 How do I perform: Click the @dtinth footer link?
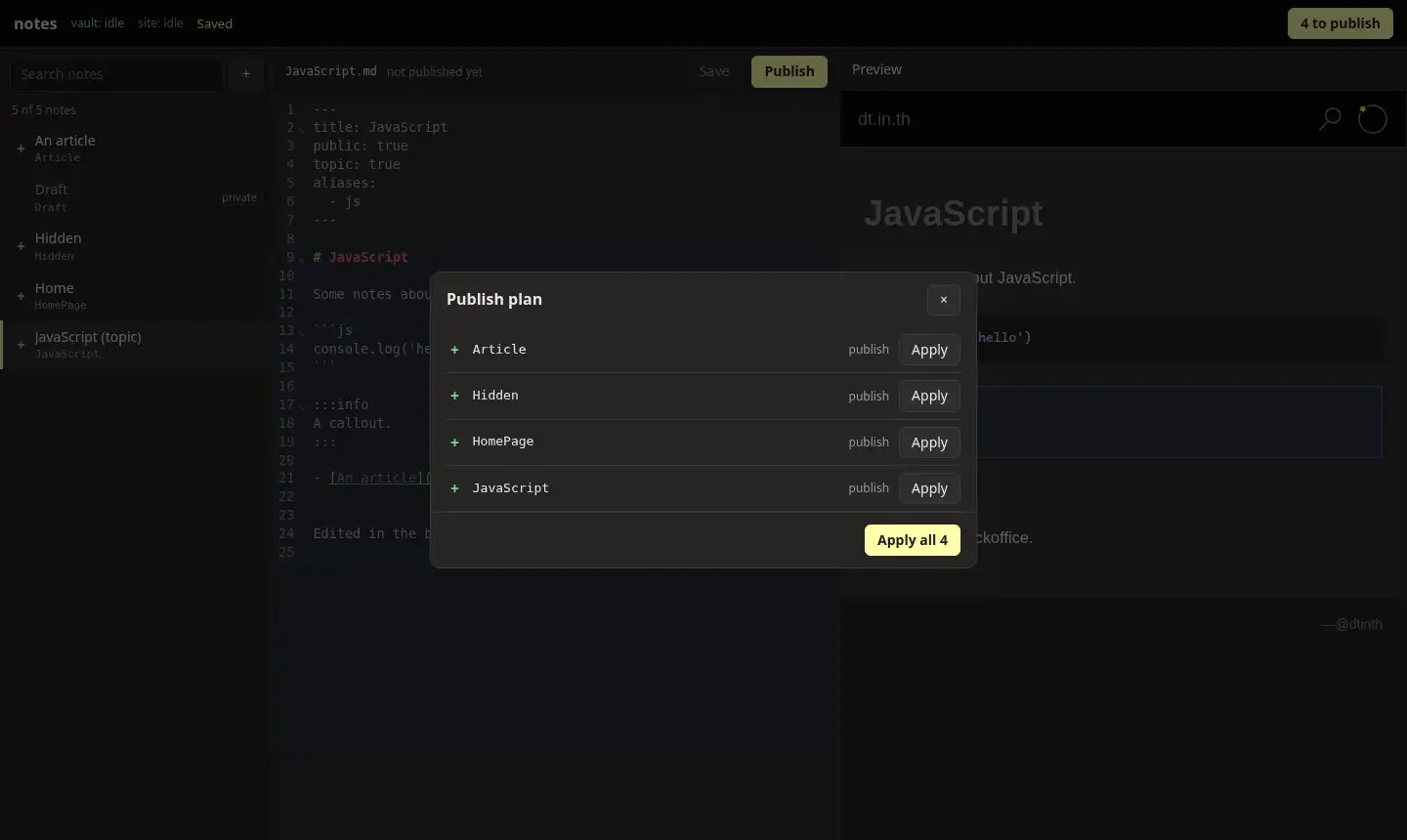tap(1359, 624)
